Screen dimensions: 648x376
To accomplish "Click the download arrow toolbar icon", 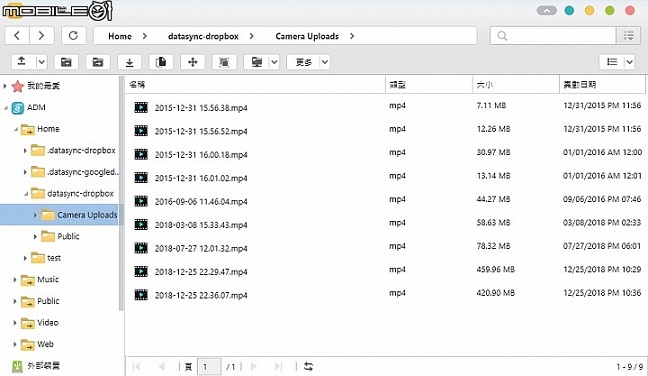I will pos(129,62).
